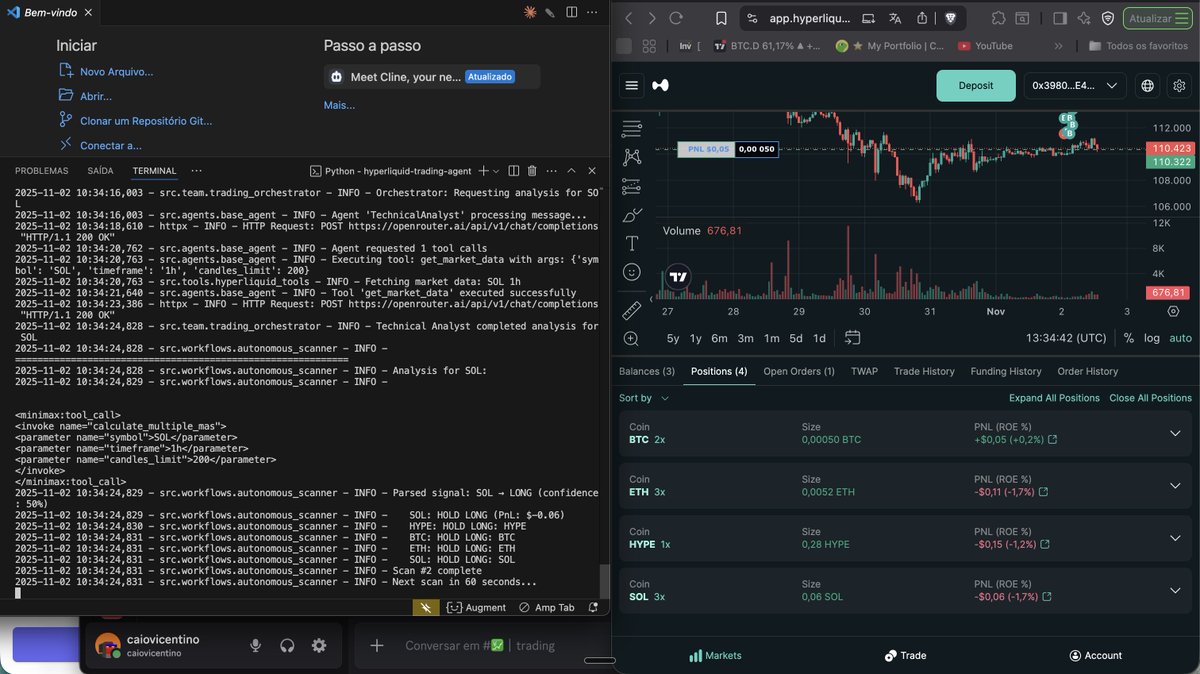Switch to the Balances (3) tab
The width and height of the screenshot is (1200, 674).
647,371
